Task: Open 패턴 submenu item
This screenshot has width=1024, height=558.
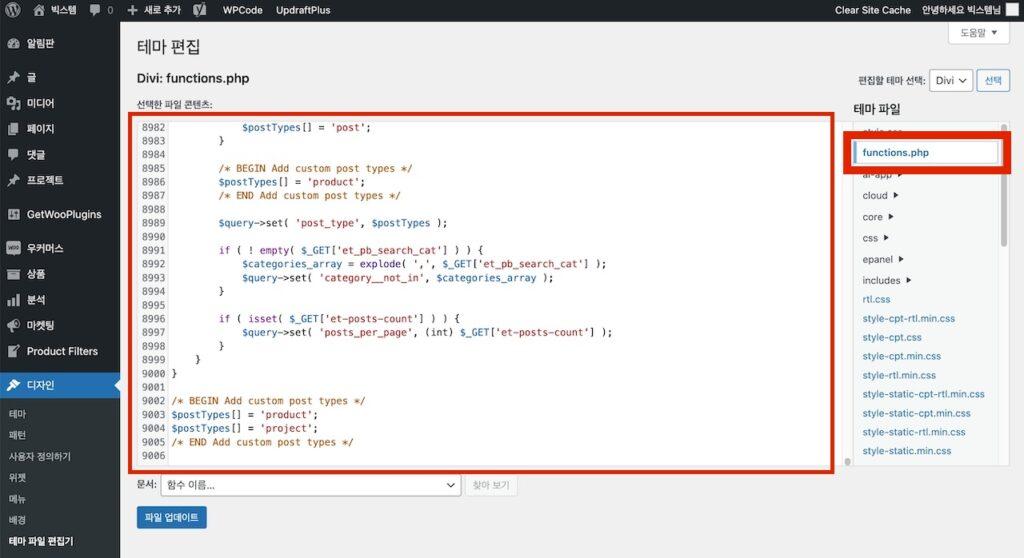Action: pos(17,435)
